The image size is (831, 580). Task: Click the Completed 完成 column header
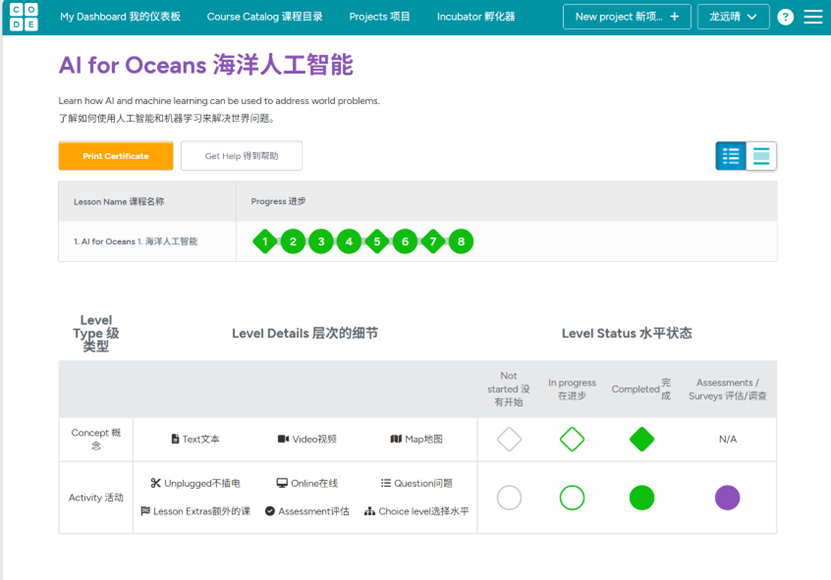coord(641,389)
